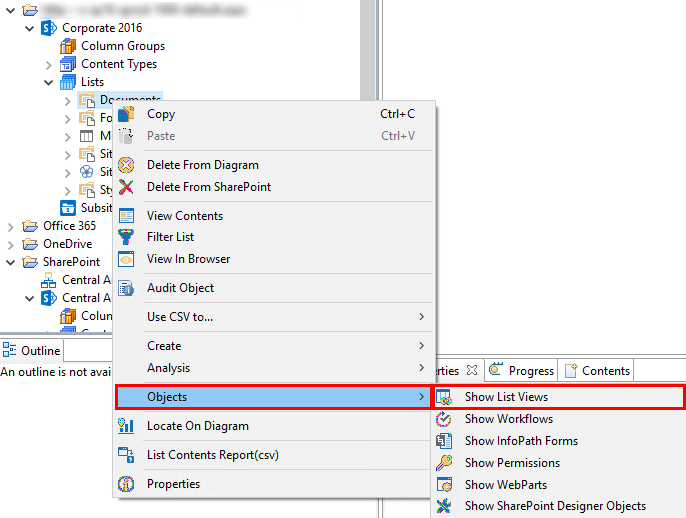Select Corporate 2016 tree item
This screenshot has width=686, height=518.
tap(102, 28)
